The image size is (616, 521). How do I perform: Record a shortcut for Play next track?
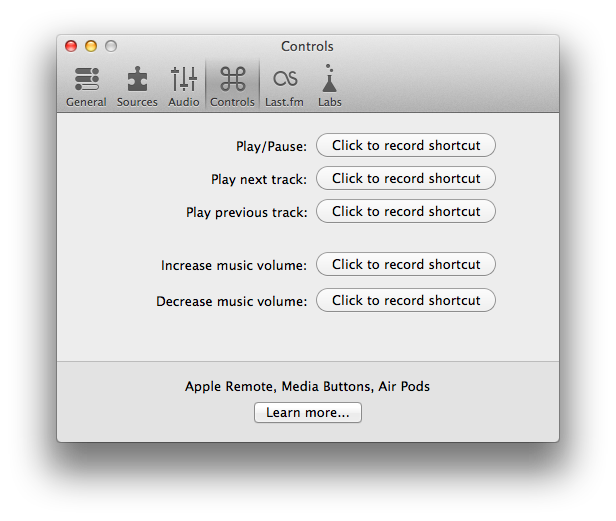406,178
